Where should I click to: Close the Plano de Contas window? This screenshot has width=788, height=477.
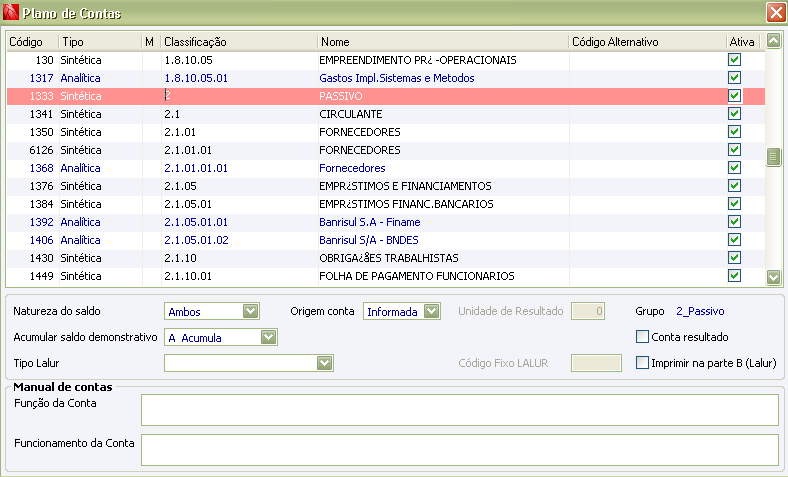[776, 13]
